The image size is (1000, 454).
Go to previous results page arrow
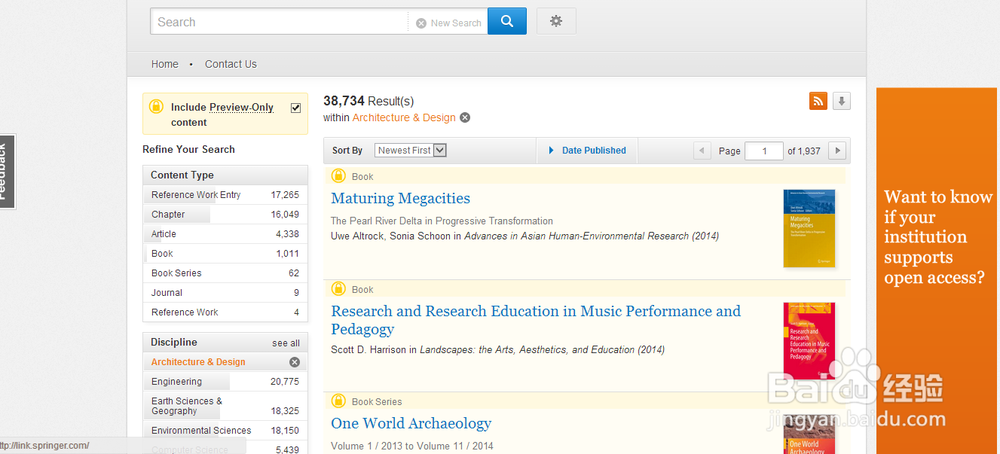point(702,151)
